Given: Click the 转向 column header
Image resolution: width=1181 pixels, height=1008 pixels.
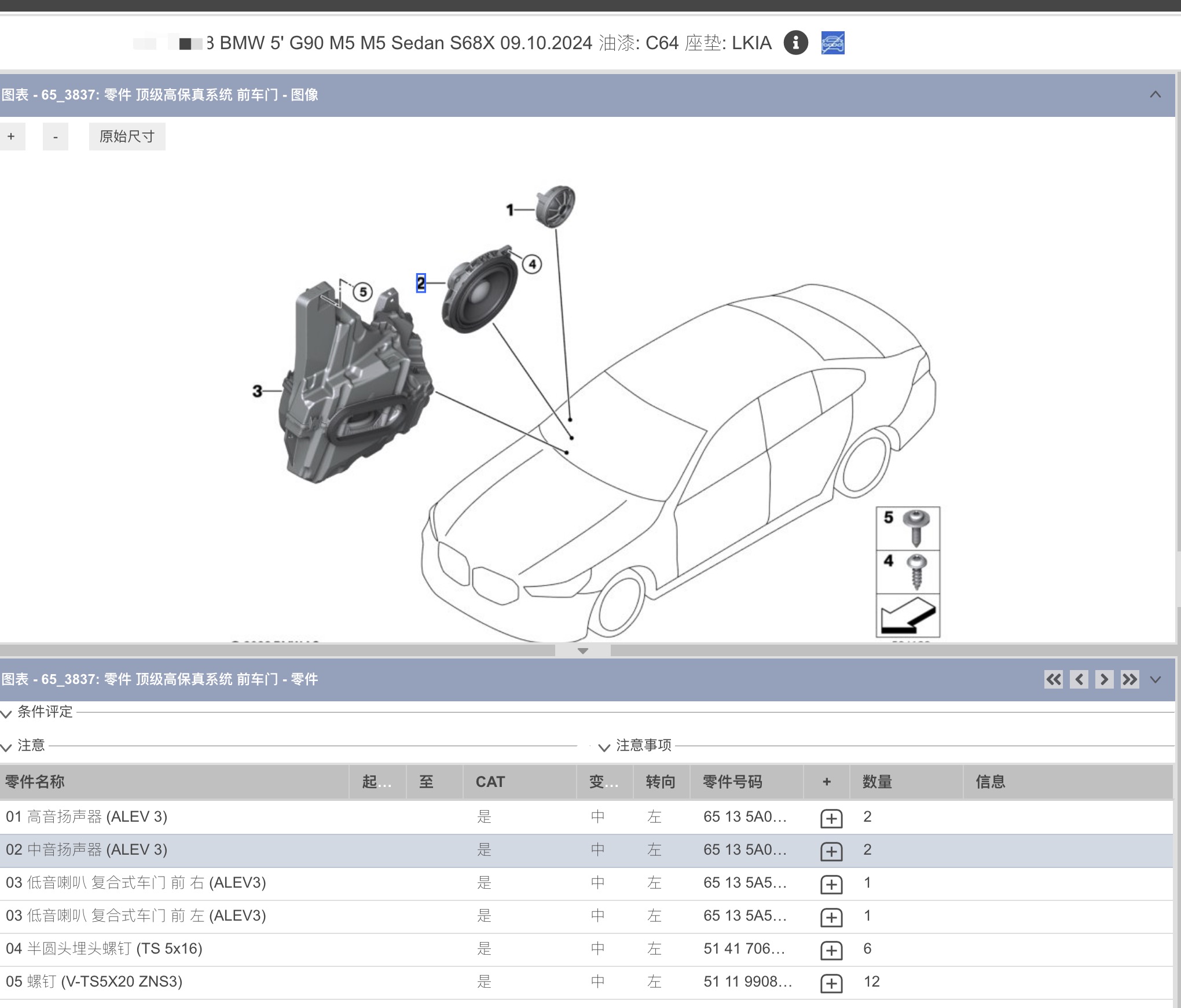Looking at the screenshot, I should coord(661,782).
